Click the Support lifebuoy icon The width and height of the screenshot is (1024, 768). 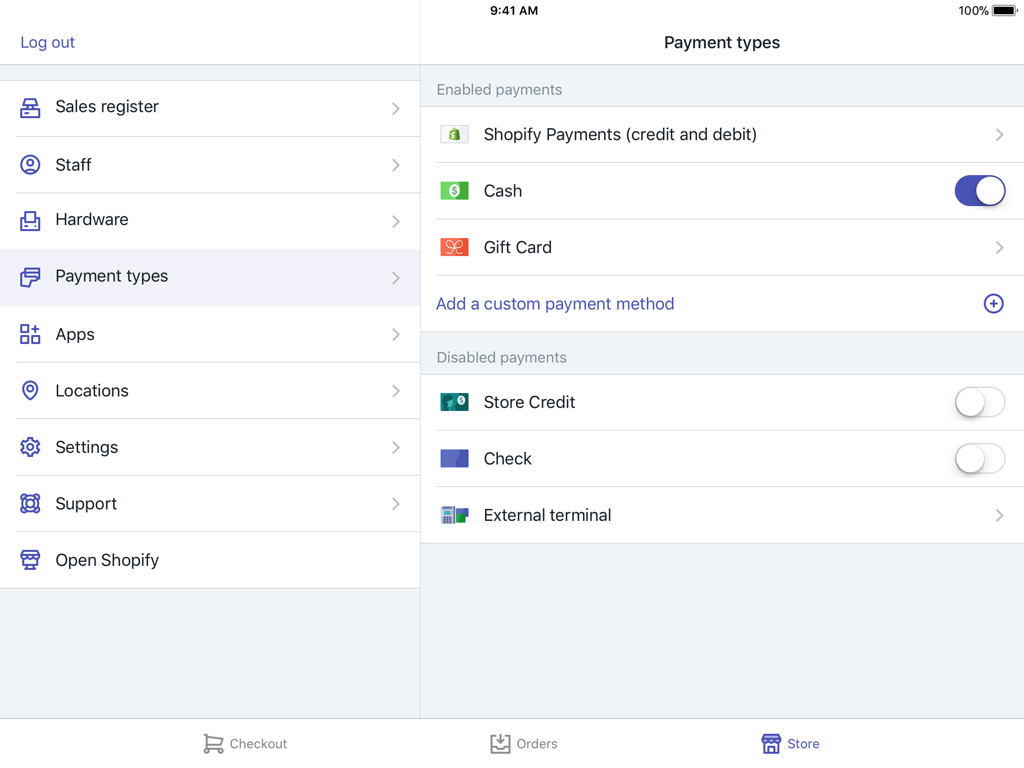click(x=30, y=504)
